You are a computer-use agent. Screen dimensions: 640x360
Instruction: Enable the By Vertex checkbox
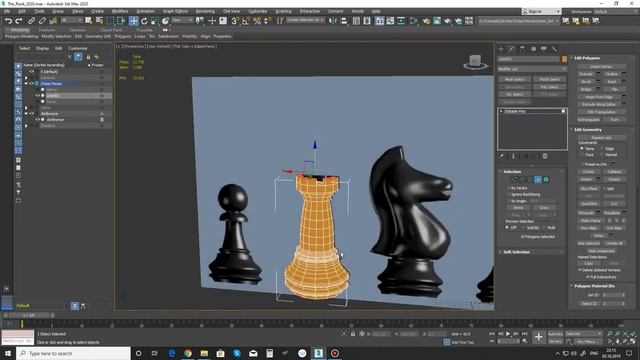pos(509,188)
